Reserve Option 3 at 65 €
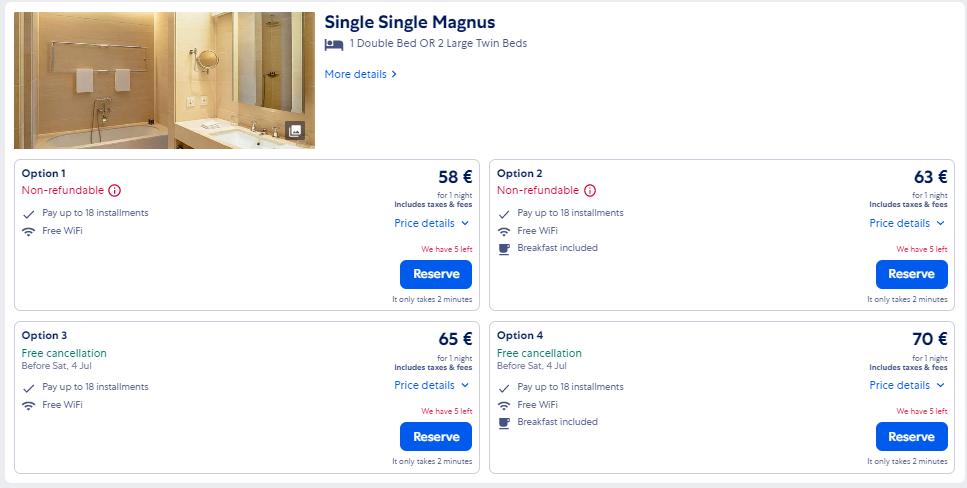This screenshot has width=967, height=488. pos(436,437)
